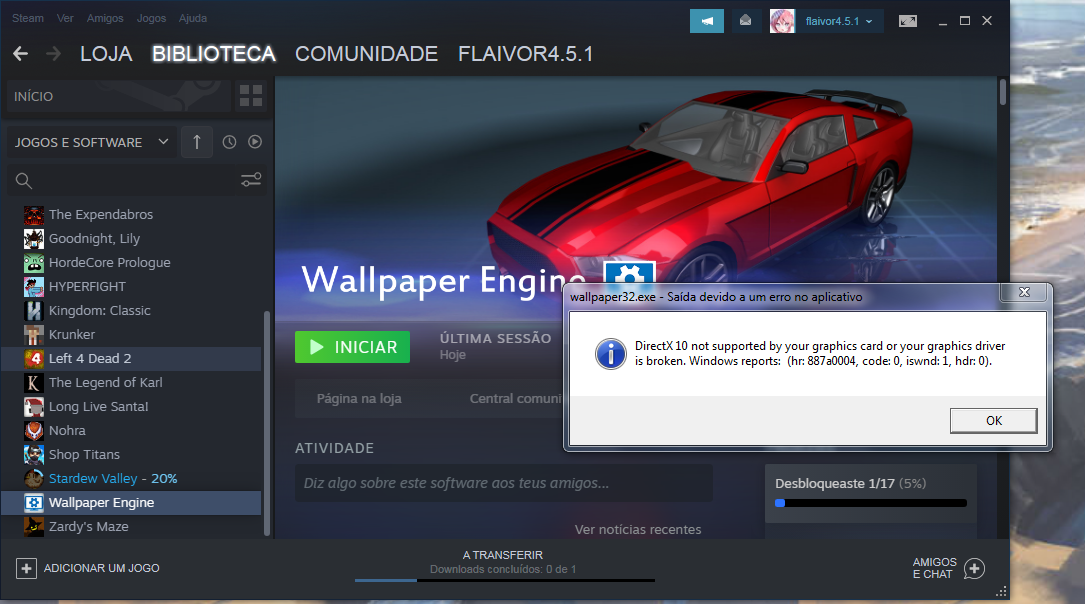Click the Krunker game icon
The image size is (1085, 604).
33,335
